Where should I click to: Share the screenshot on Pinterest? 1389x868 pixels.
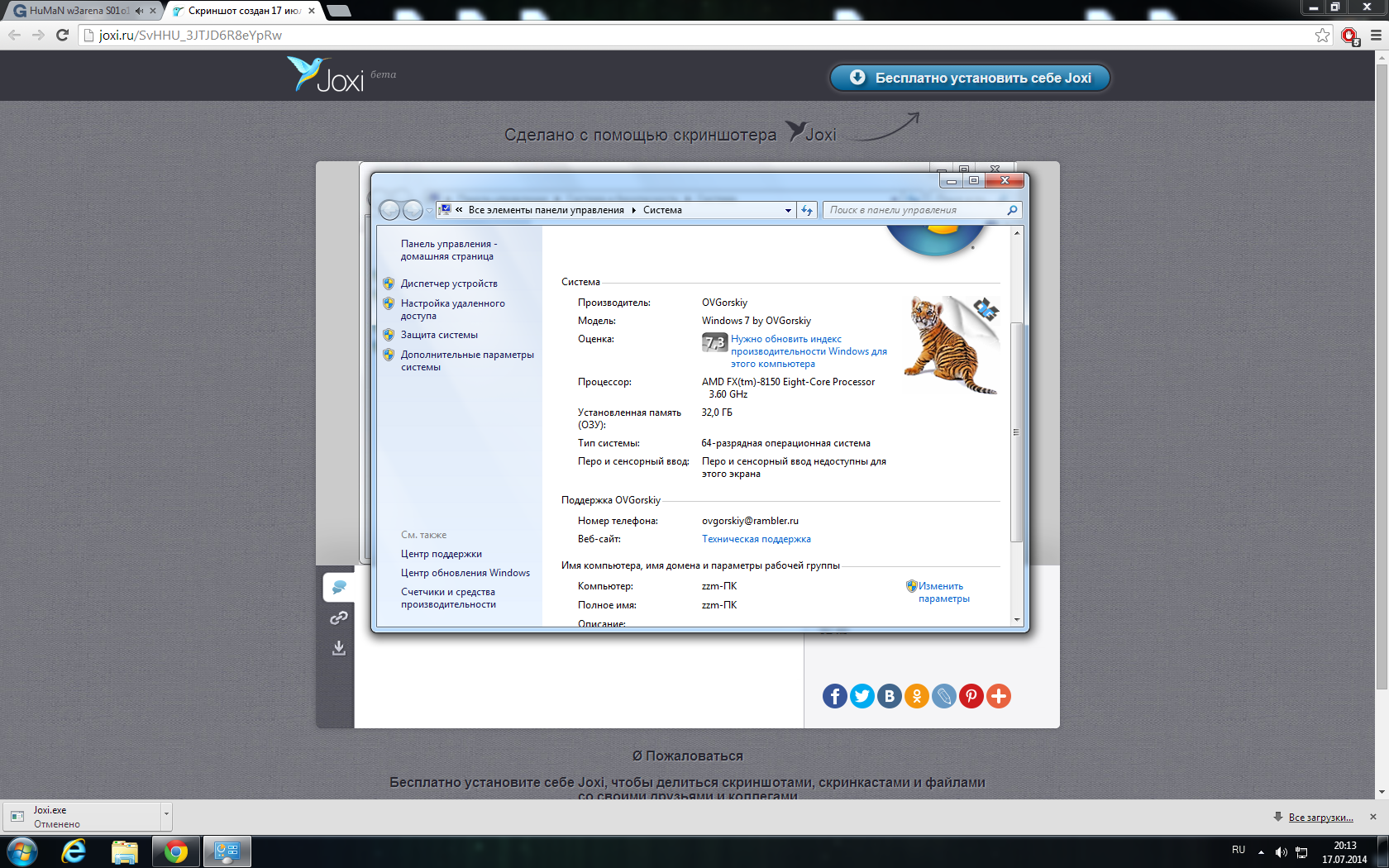971,696
